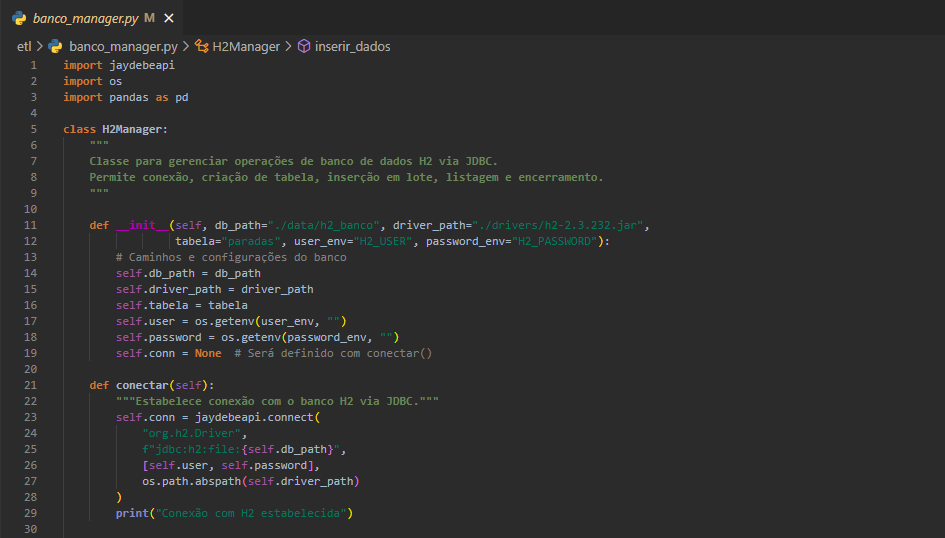
Task: Click the 'conectar' method name on line 21
Action: (x=142, y=385)
